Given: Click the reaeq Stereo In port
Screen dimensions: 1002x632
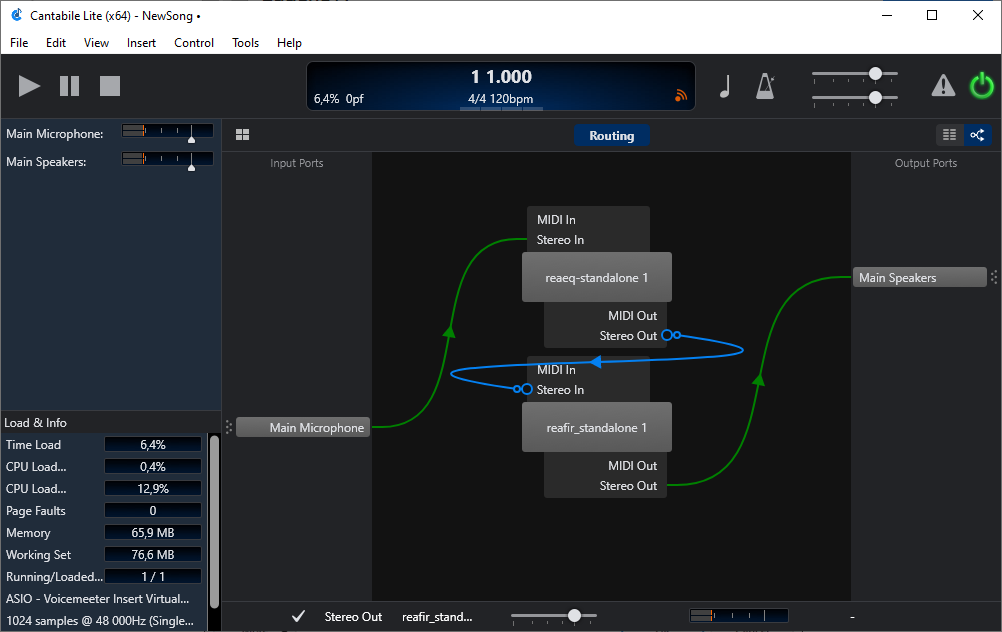Looking at the screenshot, I should (x=560, y=240).
